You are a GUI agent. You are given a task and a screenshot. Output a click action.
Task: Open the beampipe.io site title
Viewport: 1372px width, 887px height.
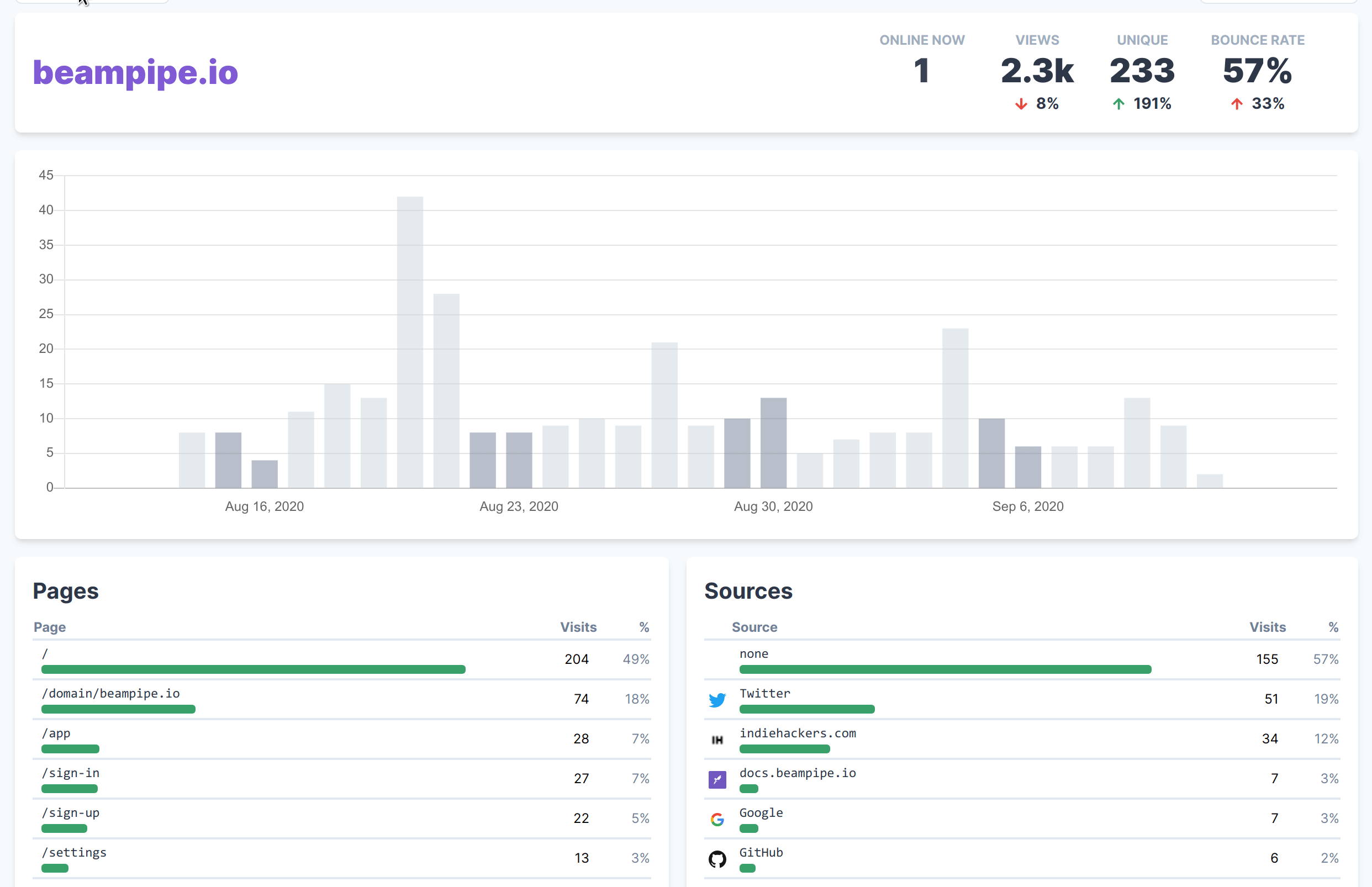coord(135,72)
